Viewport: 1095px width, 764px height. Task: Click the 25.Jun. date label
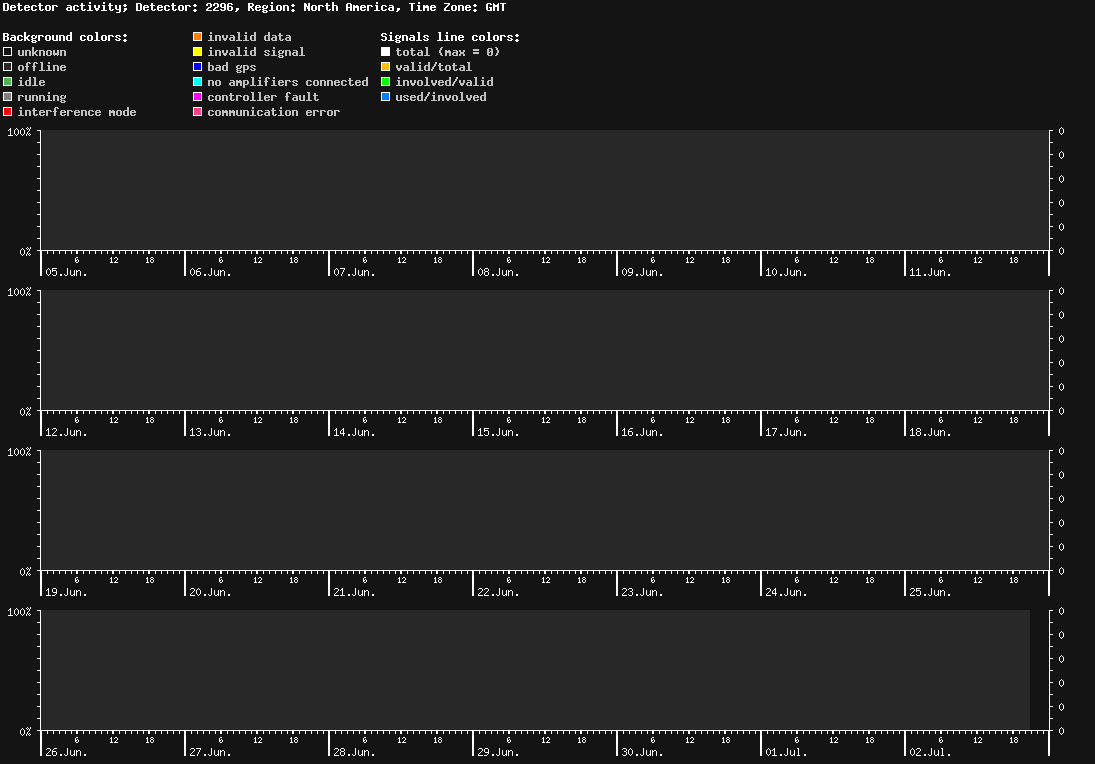[x=930, y=592]
